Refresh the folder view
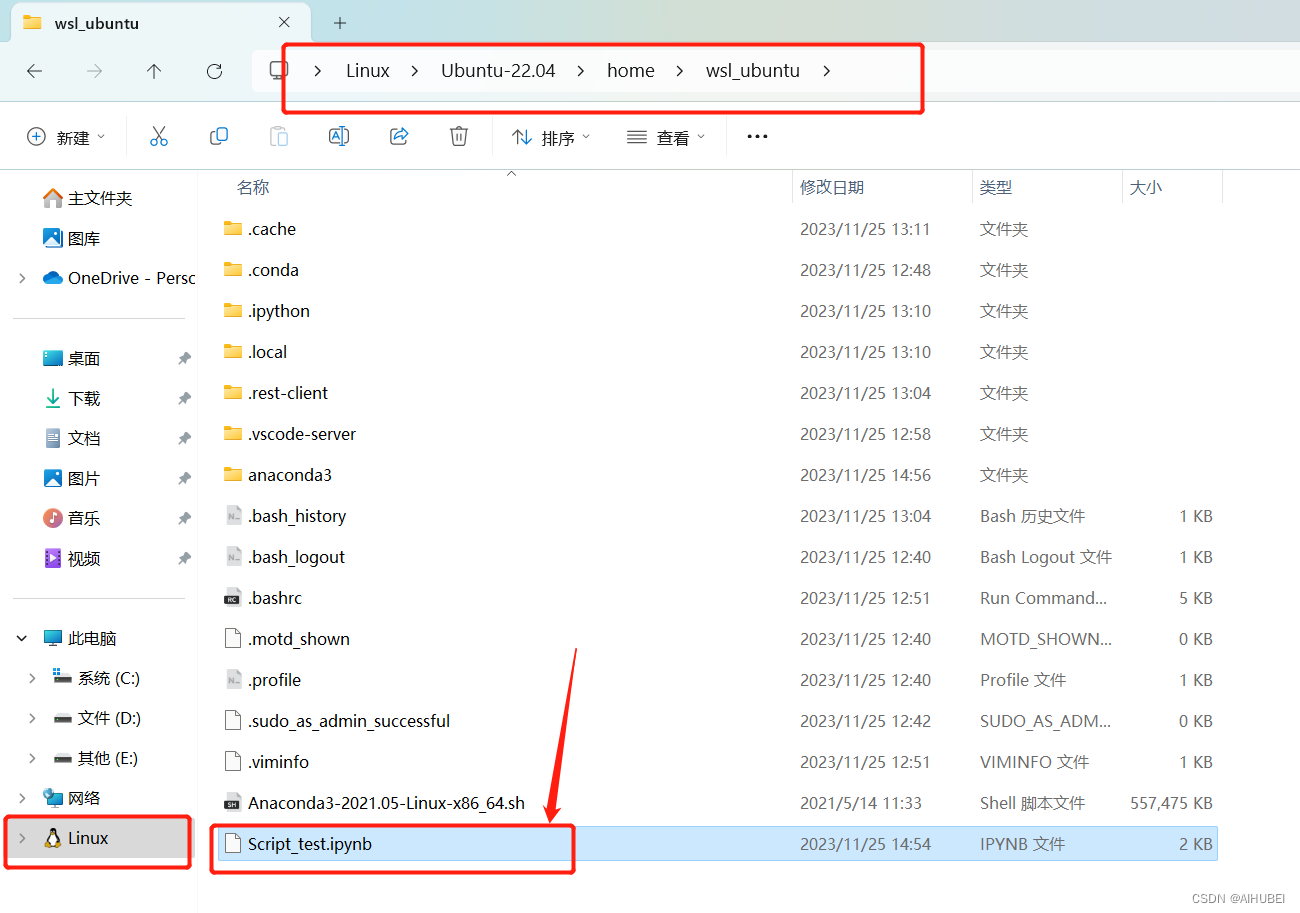Viewport: 1300px width, 913px height. pyautogui.click(x=214, y=71)
